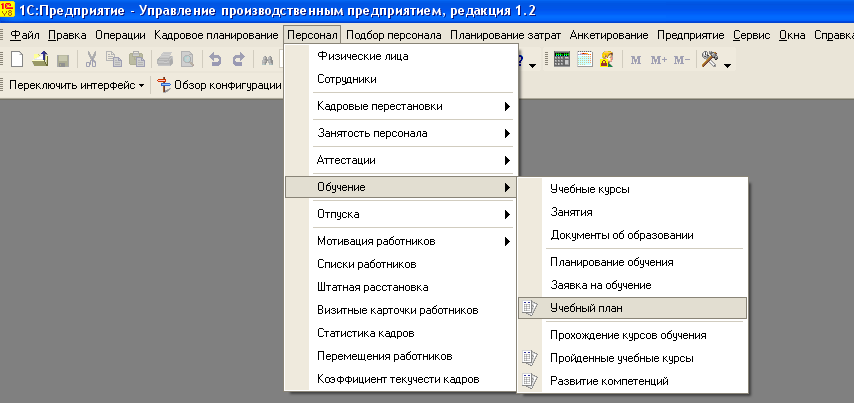Image resolution: width=854 pixels, height=403 pixels.
Task: Expand Занятость персонала submenu
Action: tap(400, 133)
